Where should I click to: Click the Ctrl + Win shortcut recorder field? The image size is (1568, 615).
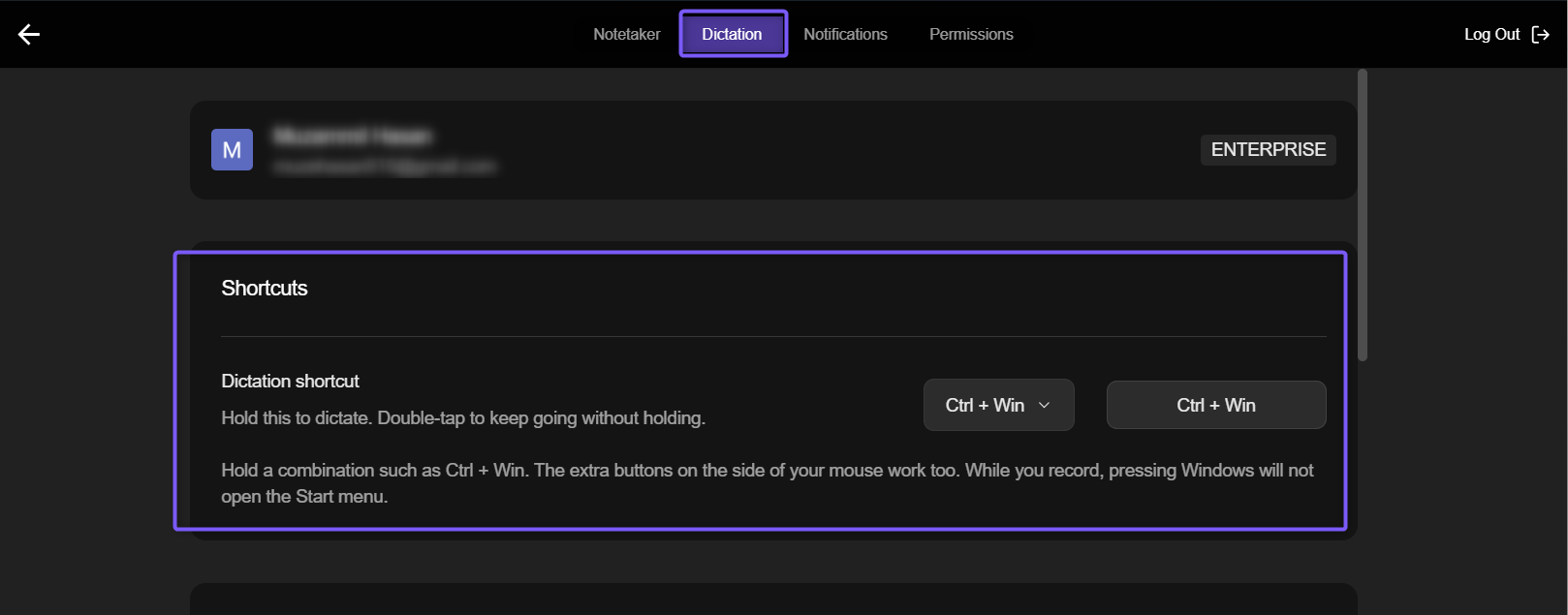click(1216, 405)
